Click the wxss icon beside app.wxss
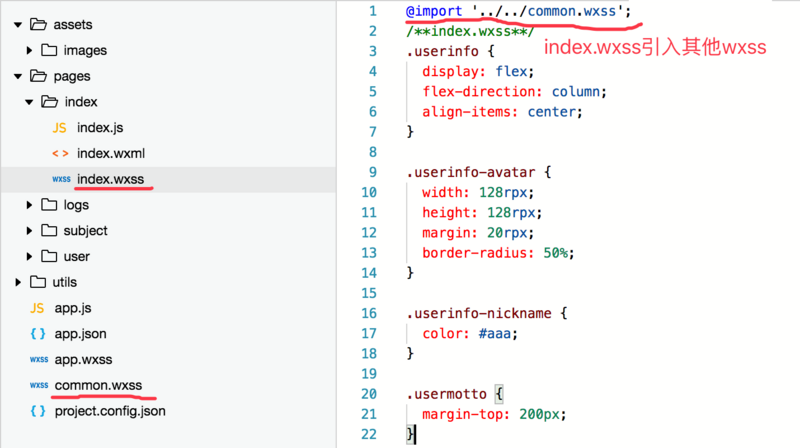The height and width of the screenshot is (448, 800). click(x=39, y=360)
